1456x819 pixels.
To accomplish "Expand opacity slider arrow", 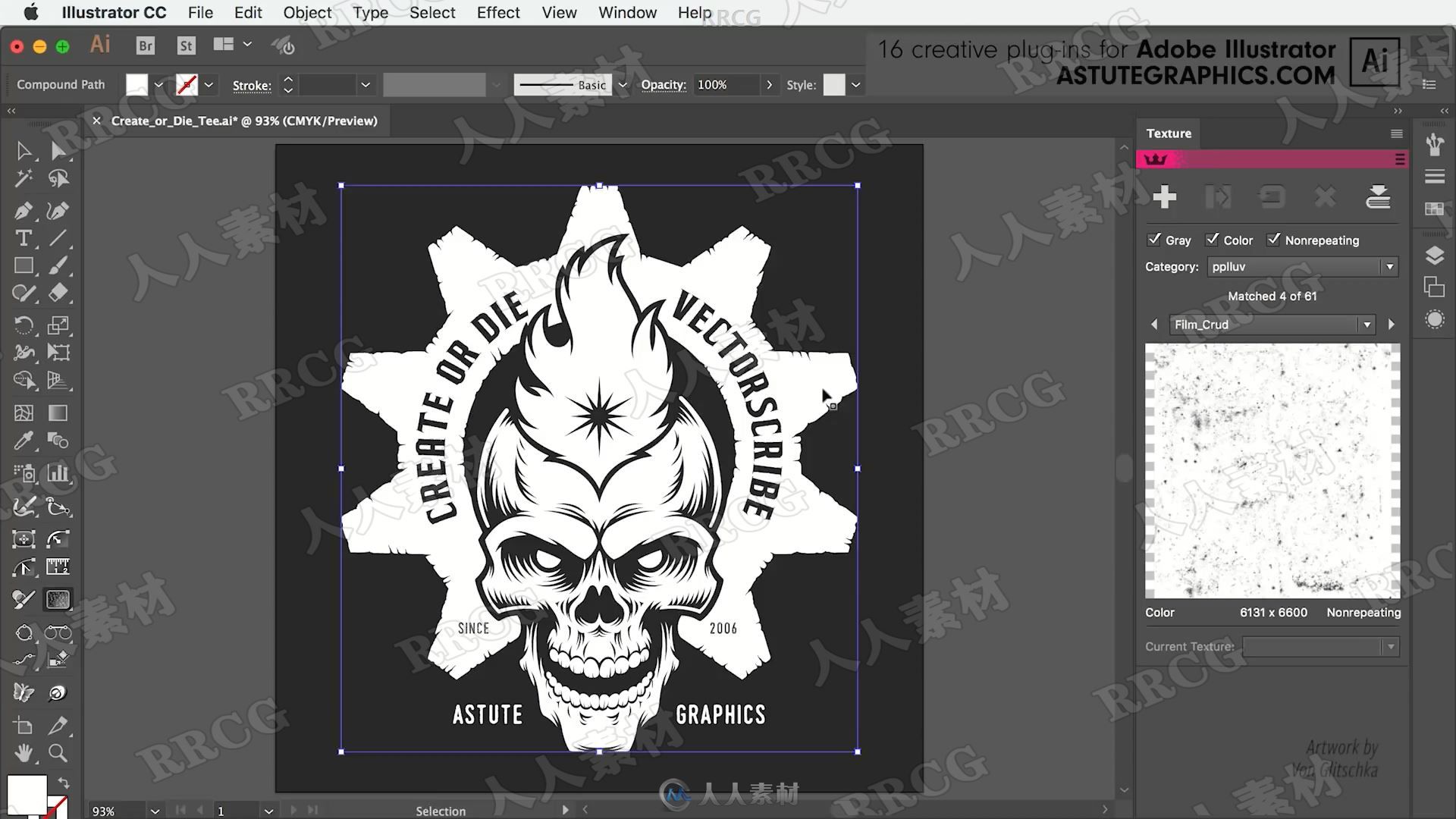I will coord(769,85).
